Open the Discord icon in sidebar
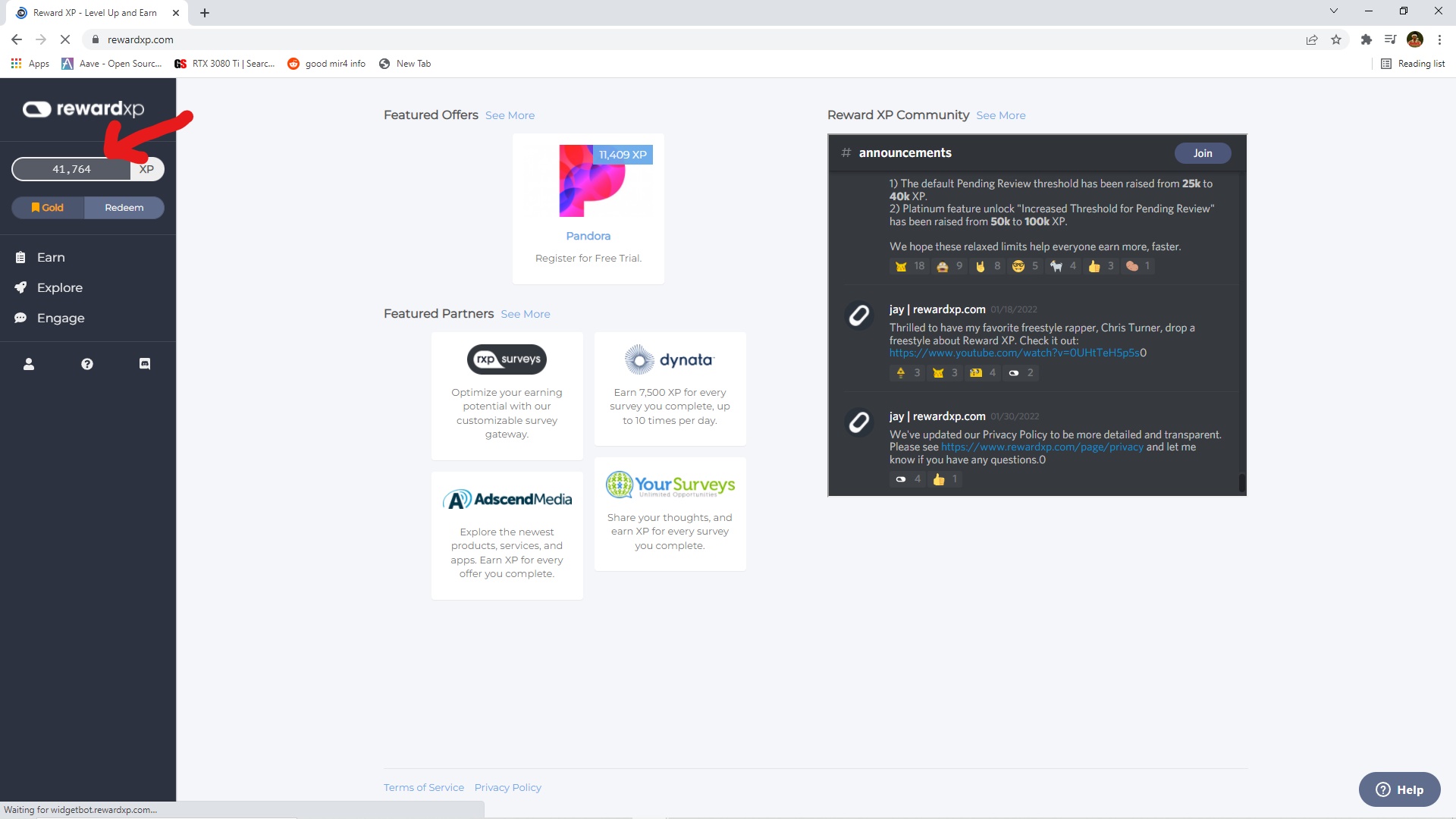 pos(145,364)
